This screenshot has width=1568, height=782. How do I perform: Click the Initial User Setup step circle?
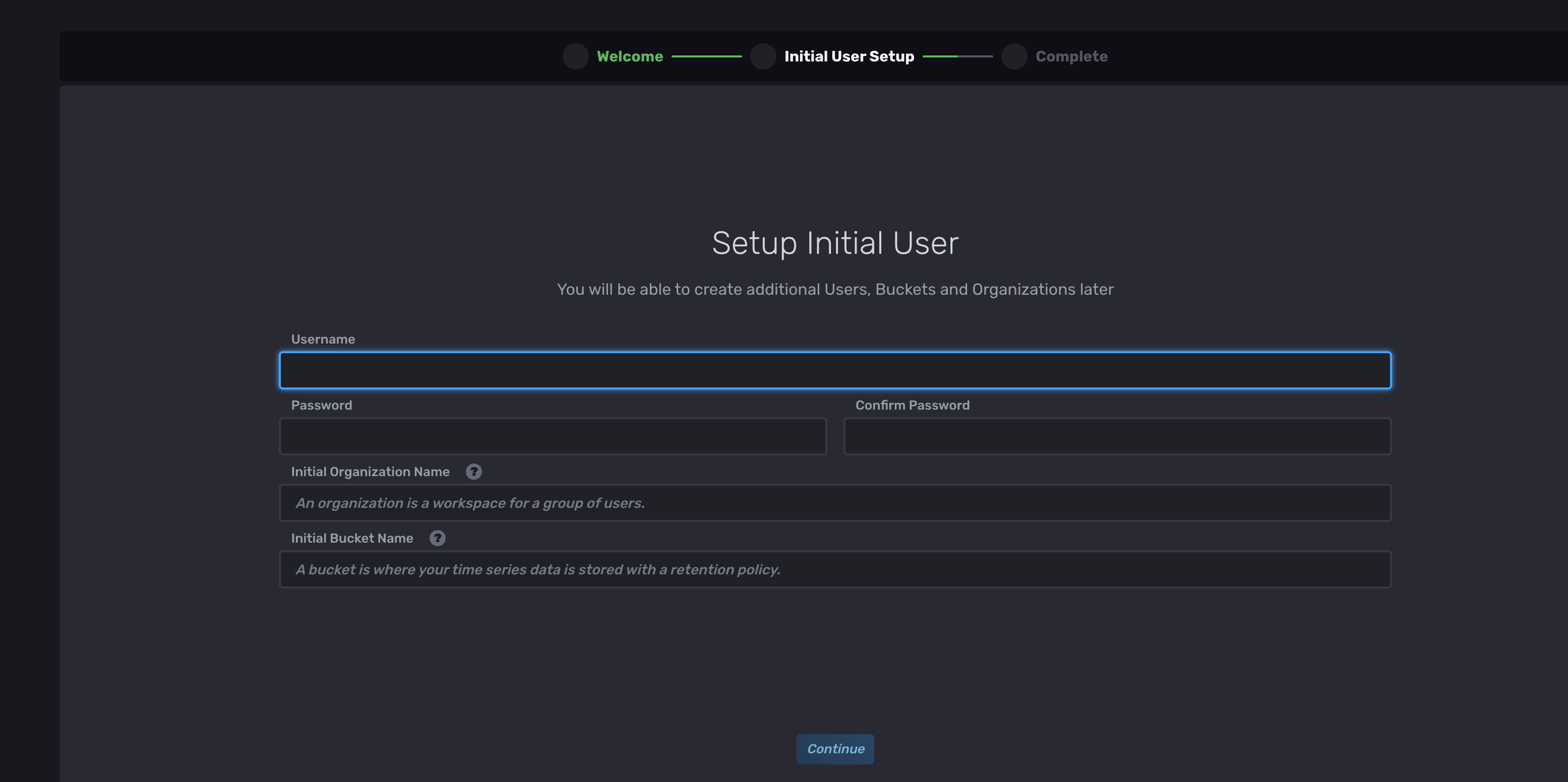(763, 56)
